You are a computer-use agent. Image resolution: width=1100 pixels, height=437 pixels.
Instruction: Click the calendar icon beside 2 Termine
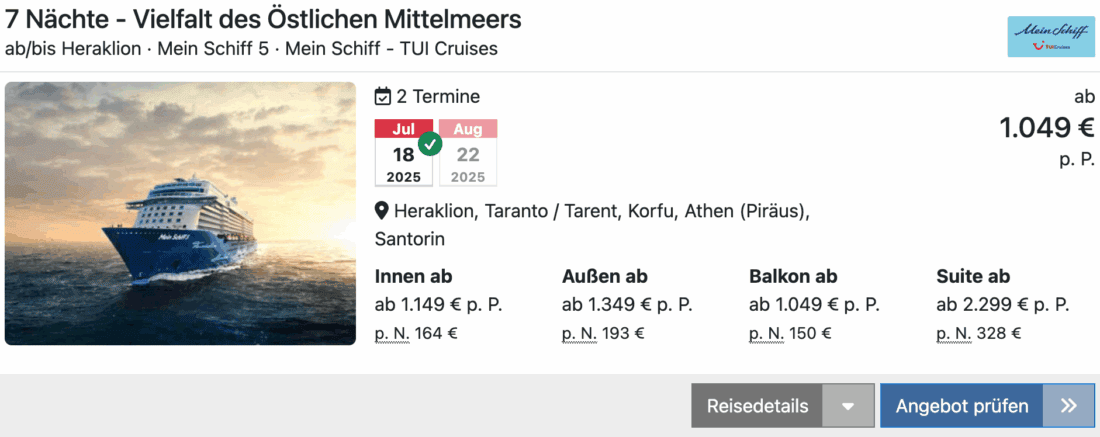(383, 97)
